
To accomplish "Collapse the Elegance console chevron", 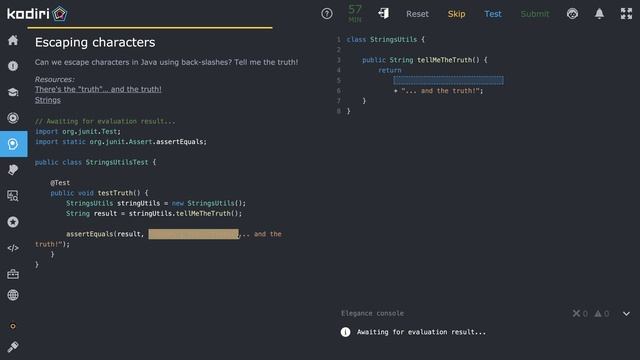I will [x=626, y=313].
